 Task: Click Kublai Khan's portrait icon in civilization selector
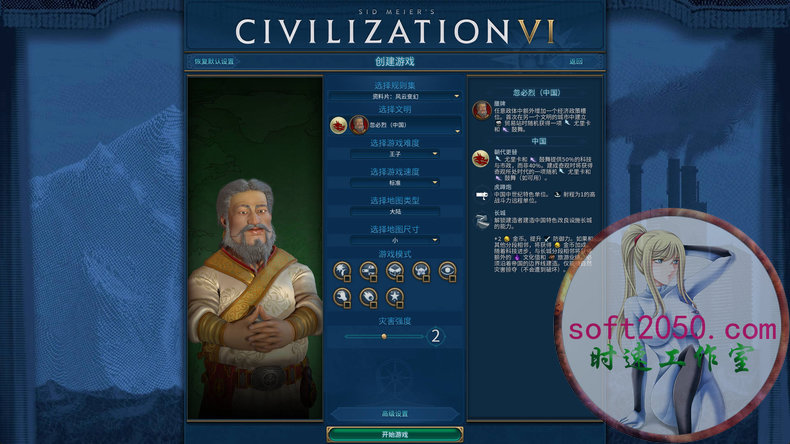point(359,125)
